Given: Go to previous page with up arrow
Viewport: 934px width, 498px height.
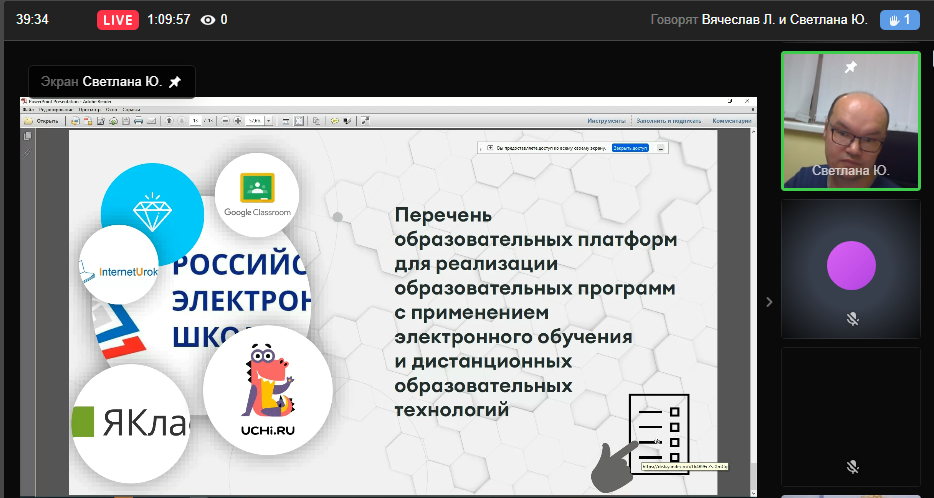Looking at the screenshot, I should pos(169,120).
